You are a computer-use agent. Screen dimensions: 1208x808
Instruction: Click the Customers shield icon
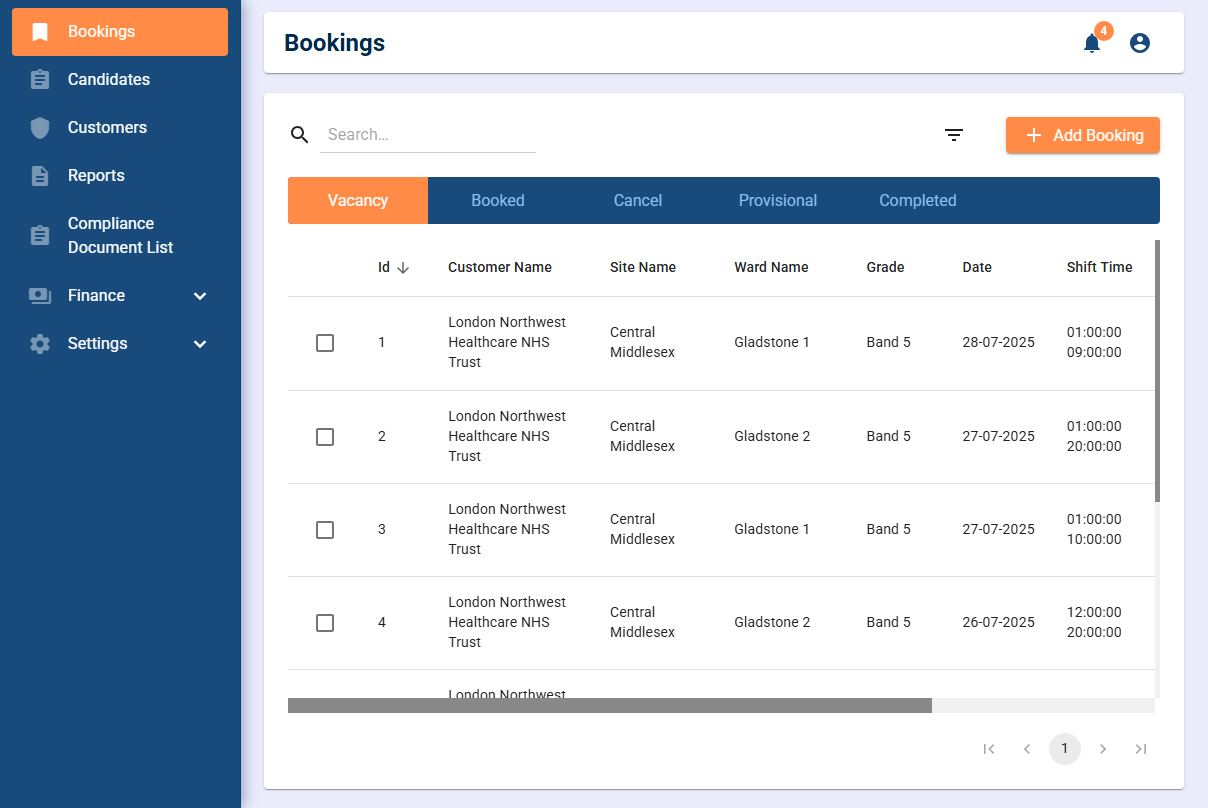pos(40,128)
